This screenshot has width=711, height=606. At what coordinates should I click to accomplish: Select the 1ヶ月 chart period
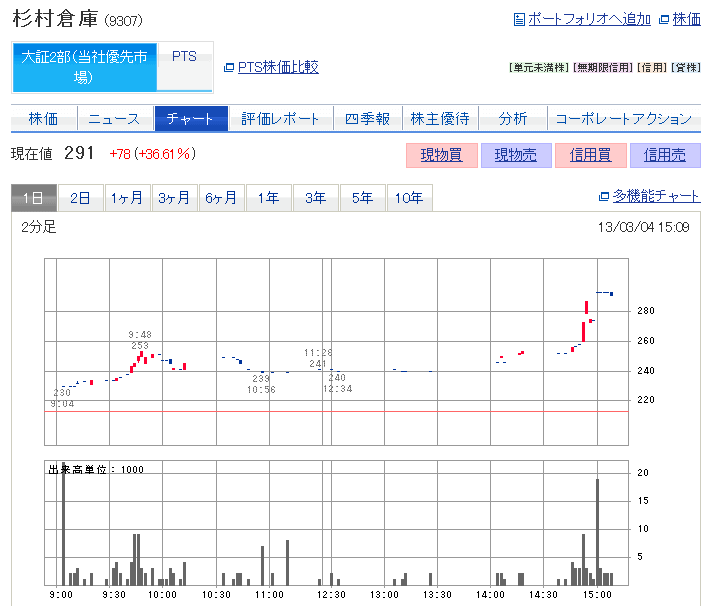pos(127,198)
